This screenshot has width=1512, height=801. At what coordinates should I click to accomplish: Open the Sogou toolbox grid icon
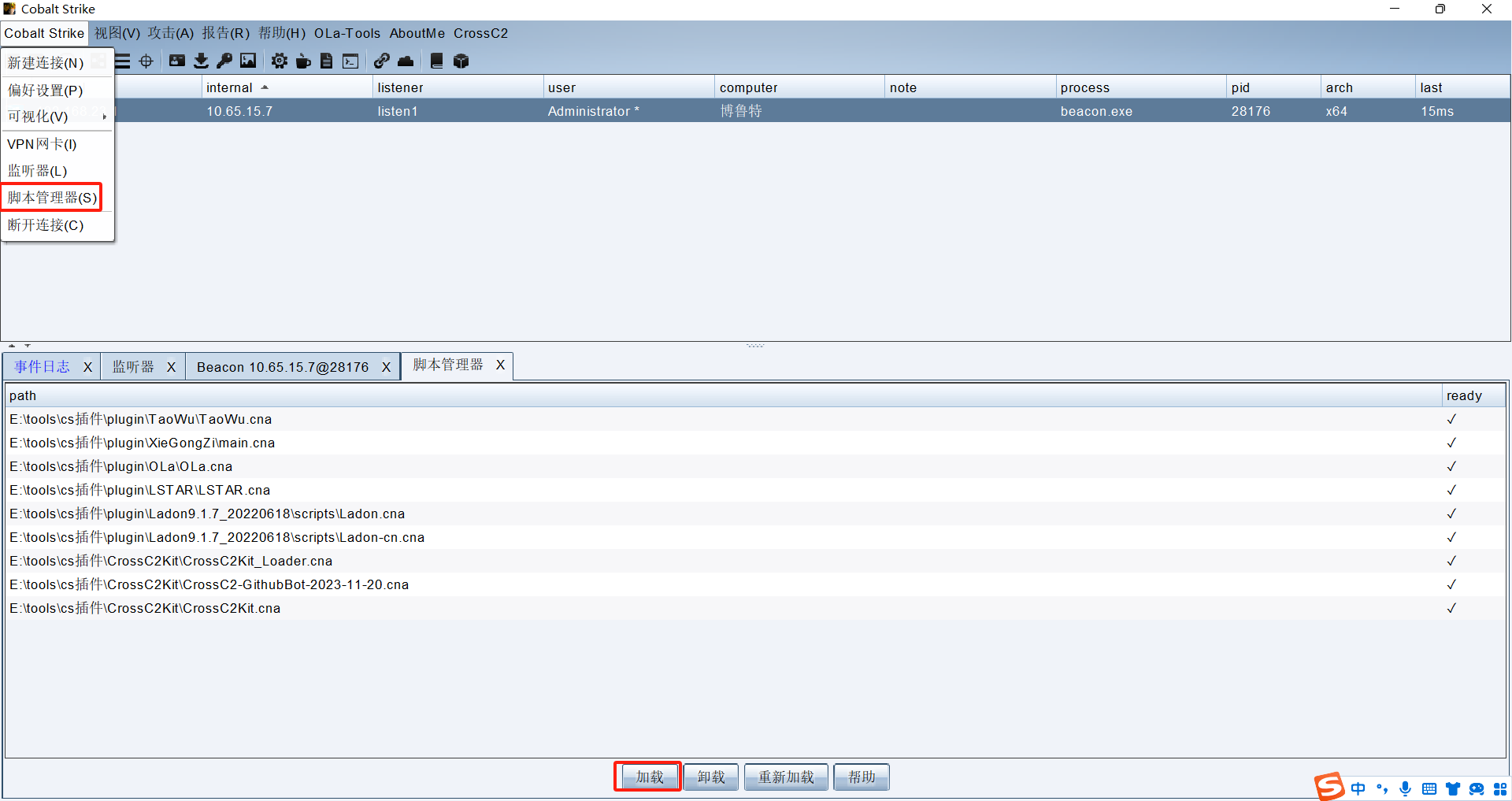[x=1500, y=788]
